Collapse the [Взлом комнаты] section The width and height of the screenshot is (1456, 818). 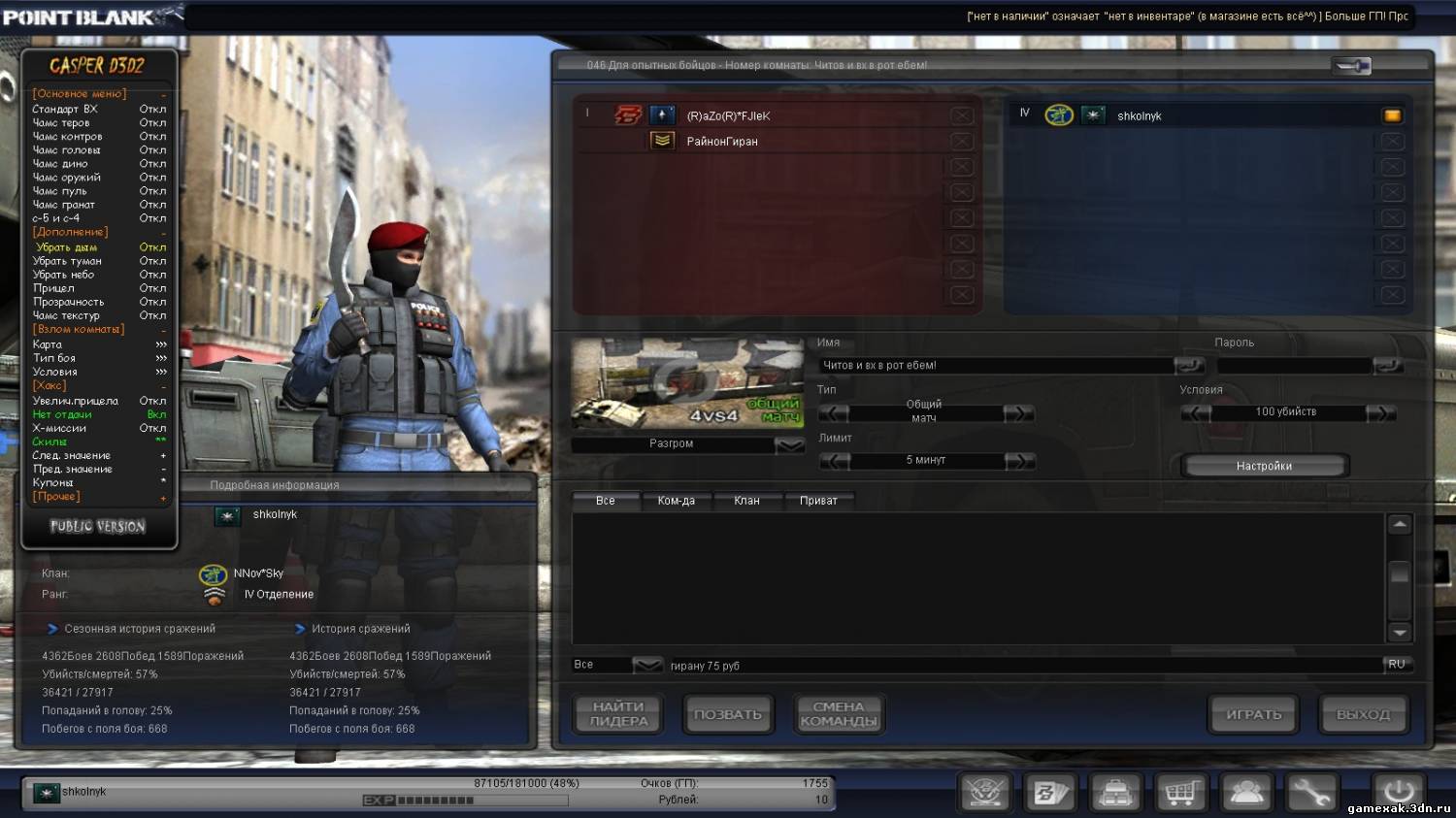point(163,330)
